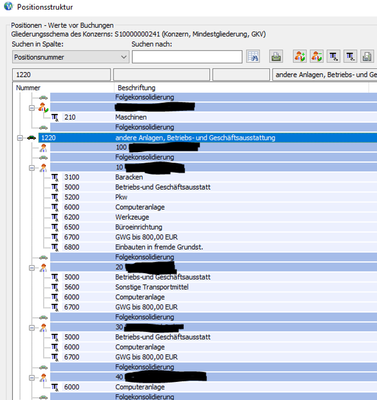Click the person icon with checkmark above 210 Maschinen
The image size is (377, 400).
[43, 107]
